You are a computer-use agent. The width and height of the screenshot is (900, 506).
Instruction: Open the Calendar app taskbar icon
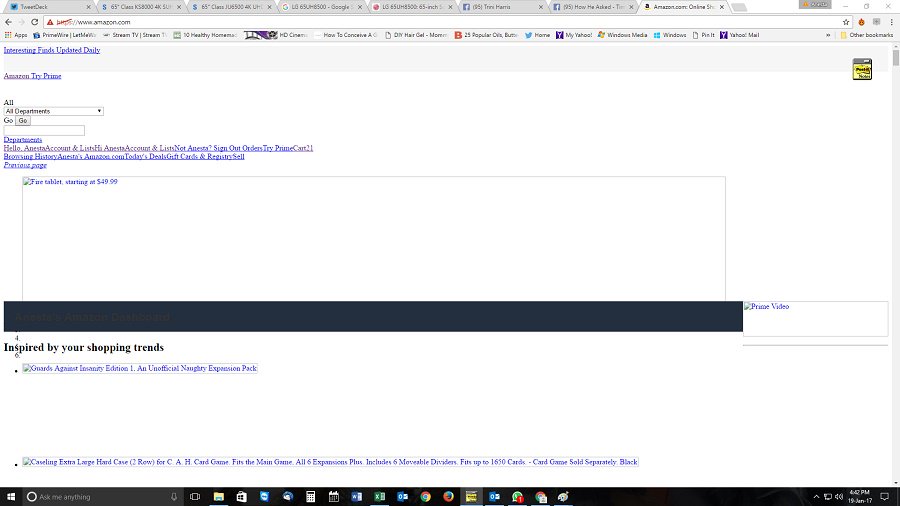tap(333, 497)
